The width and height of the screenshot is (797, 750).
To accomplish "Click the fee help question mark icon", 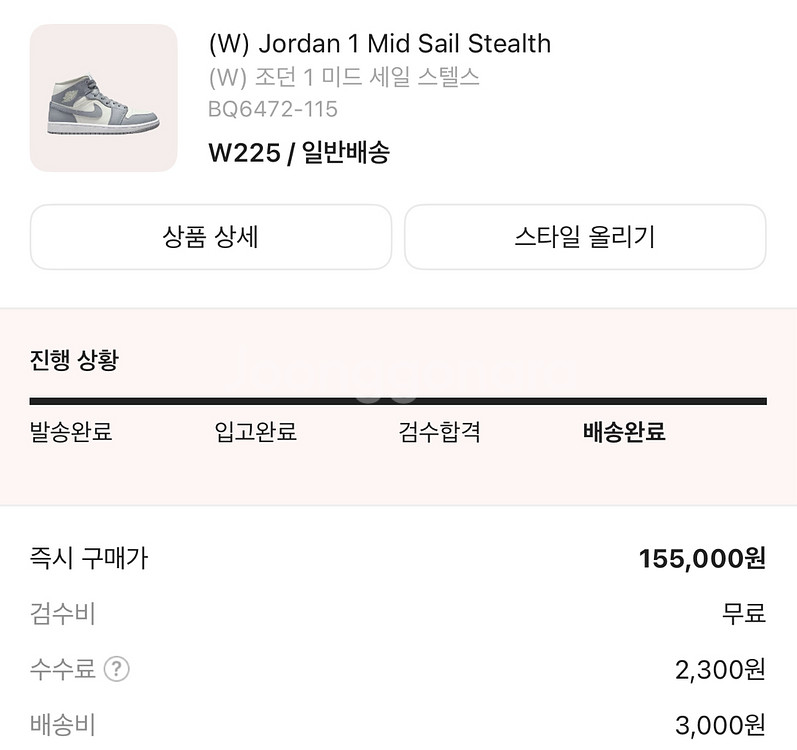I will click(117, 669).
